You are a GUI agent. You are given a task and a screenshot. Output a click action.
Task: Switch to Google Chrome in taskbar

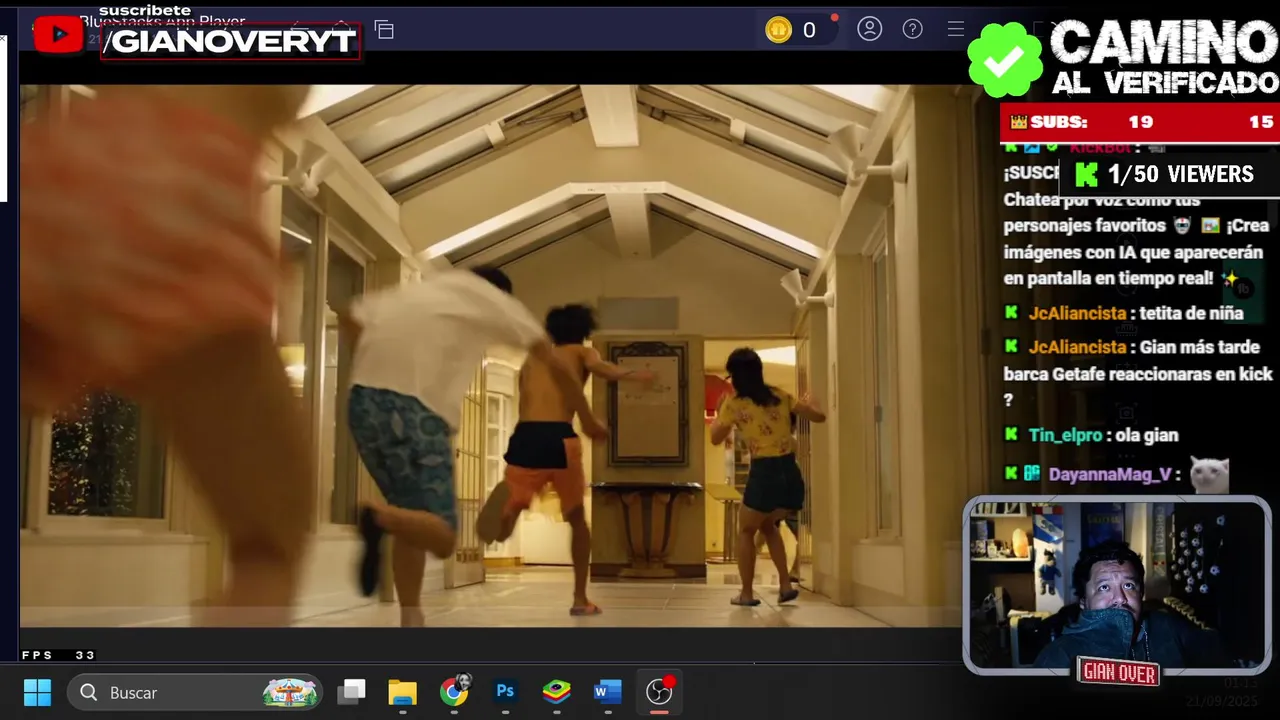pyautogui.click(x=455, y=691)
